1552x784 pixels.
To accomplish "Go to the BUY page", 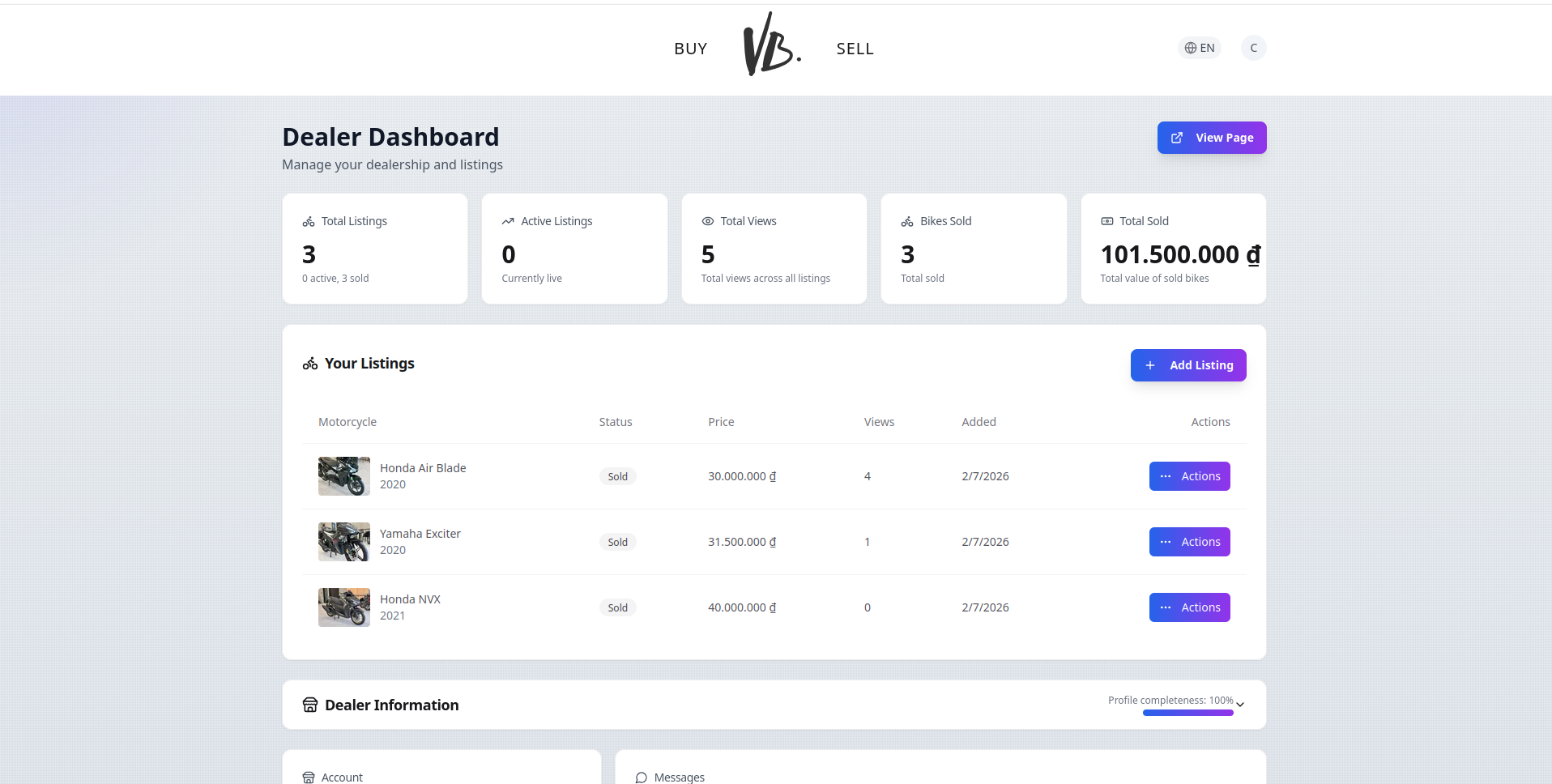I will tap(690, 49).
